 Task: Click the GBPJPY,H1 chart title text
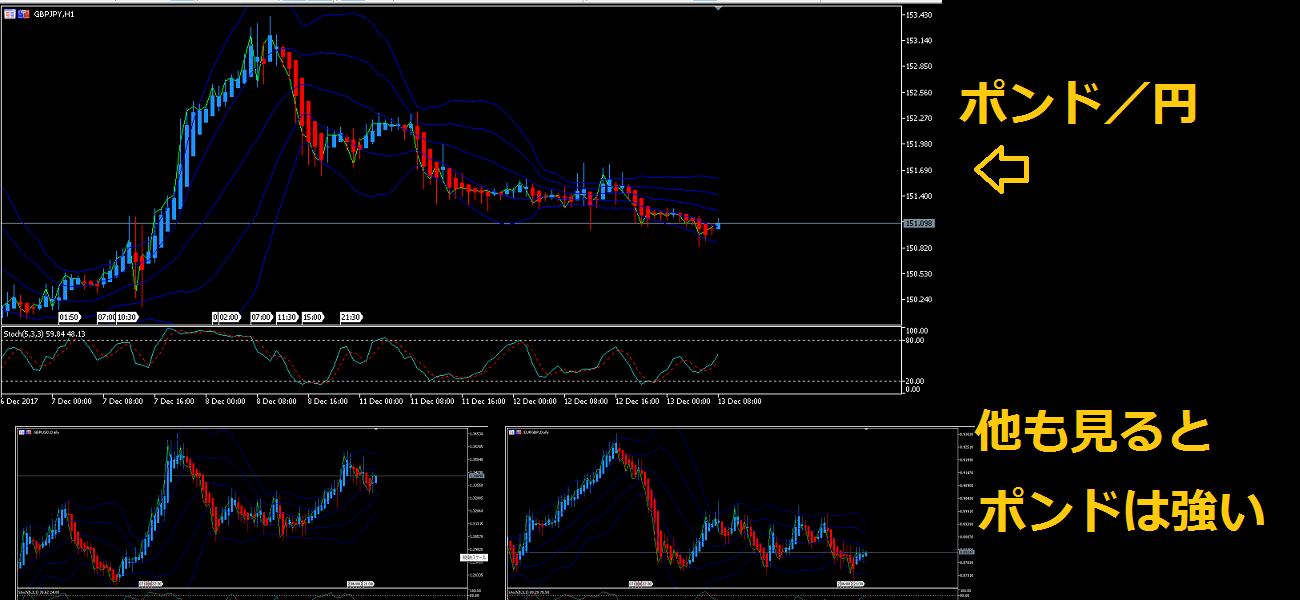54,14
